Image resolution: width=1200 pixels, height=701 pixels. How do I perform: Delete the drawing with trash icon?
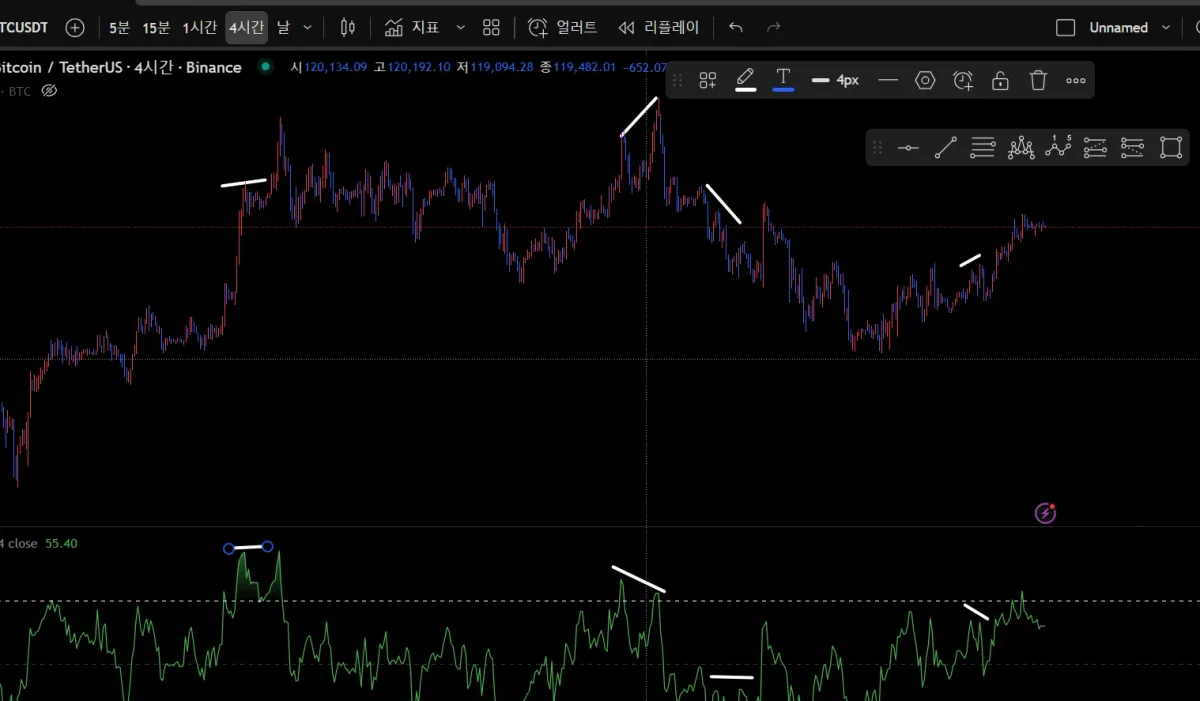[1038, 80]
